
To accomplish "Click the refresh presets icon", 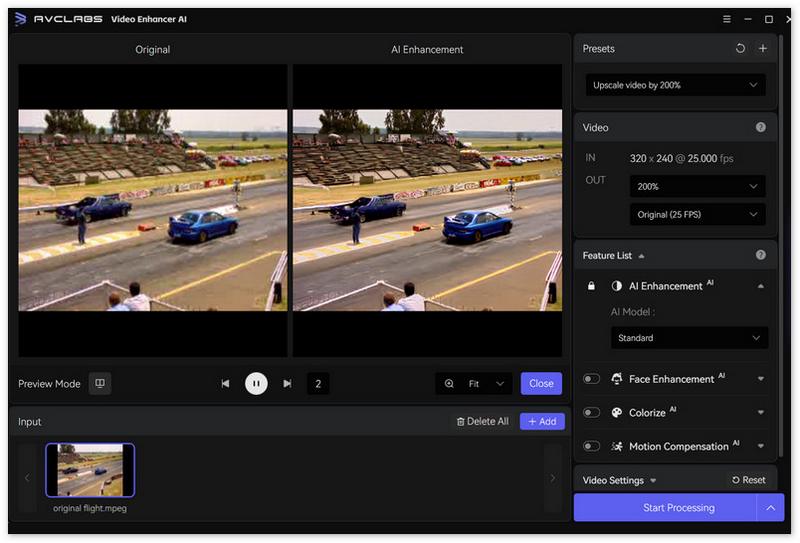I will 740,48.
